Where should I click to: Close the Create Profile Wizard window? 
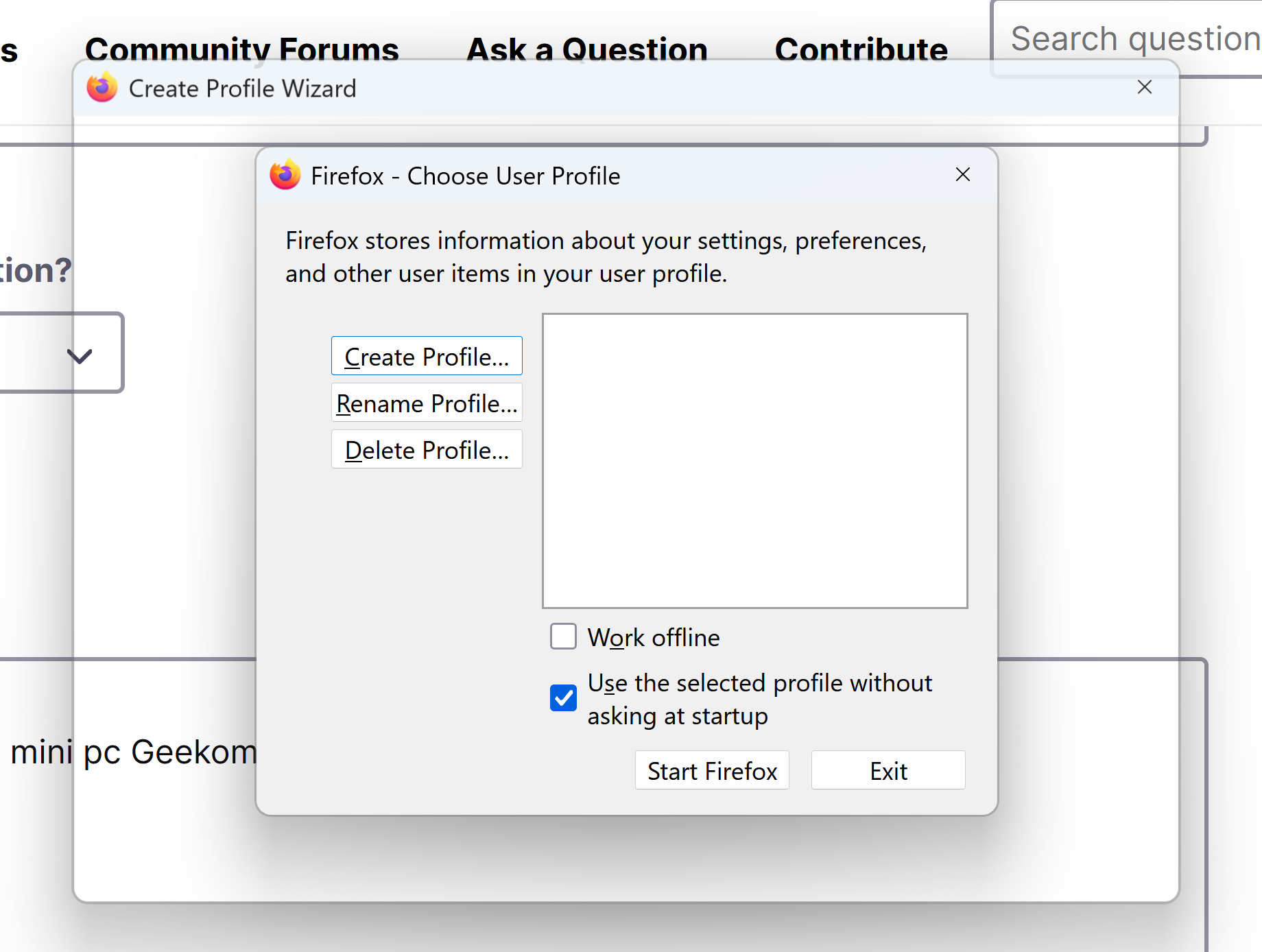(1145, 87)
